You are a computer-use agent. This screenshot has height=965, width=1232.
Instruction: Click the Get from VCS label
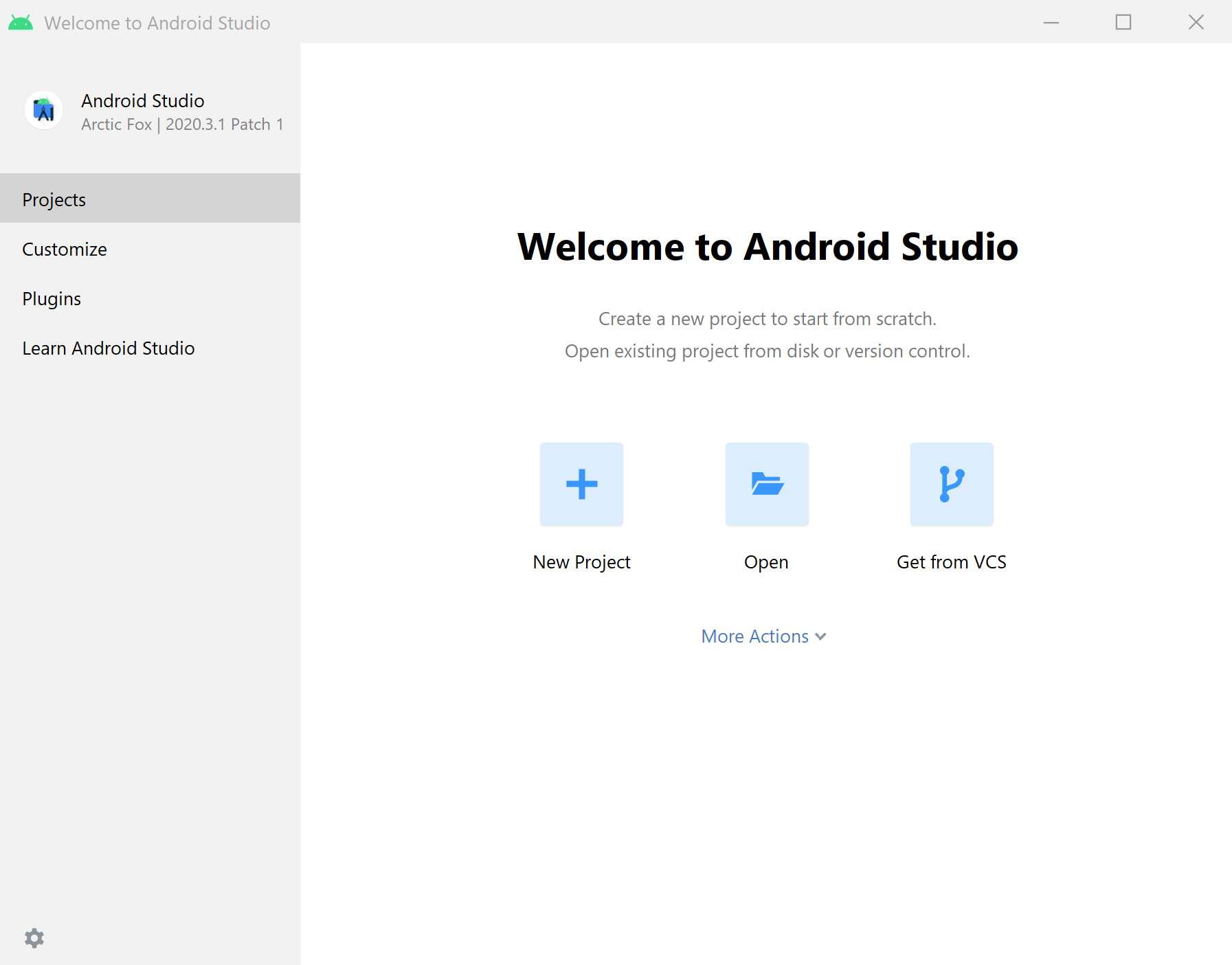(951, 562)
